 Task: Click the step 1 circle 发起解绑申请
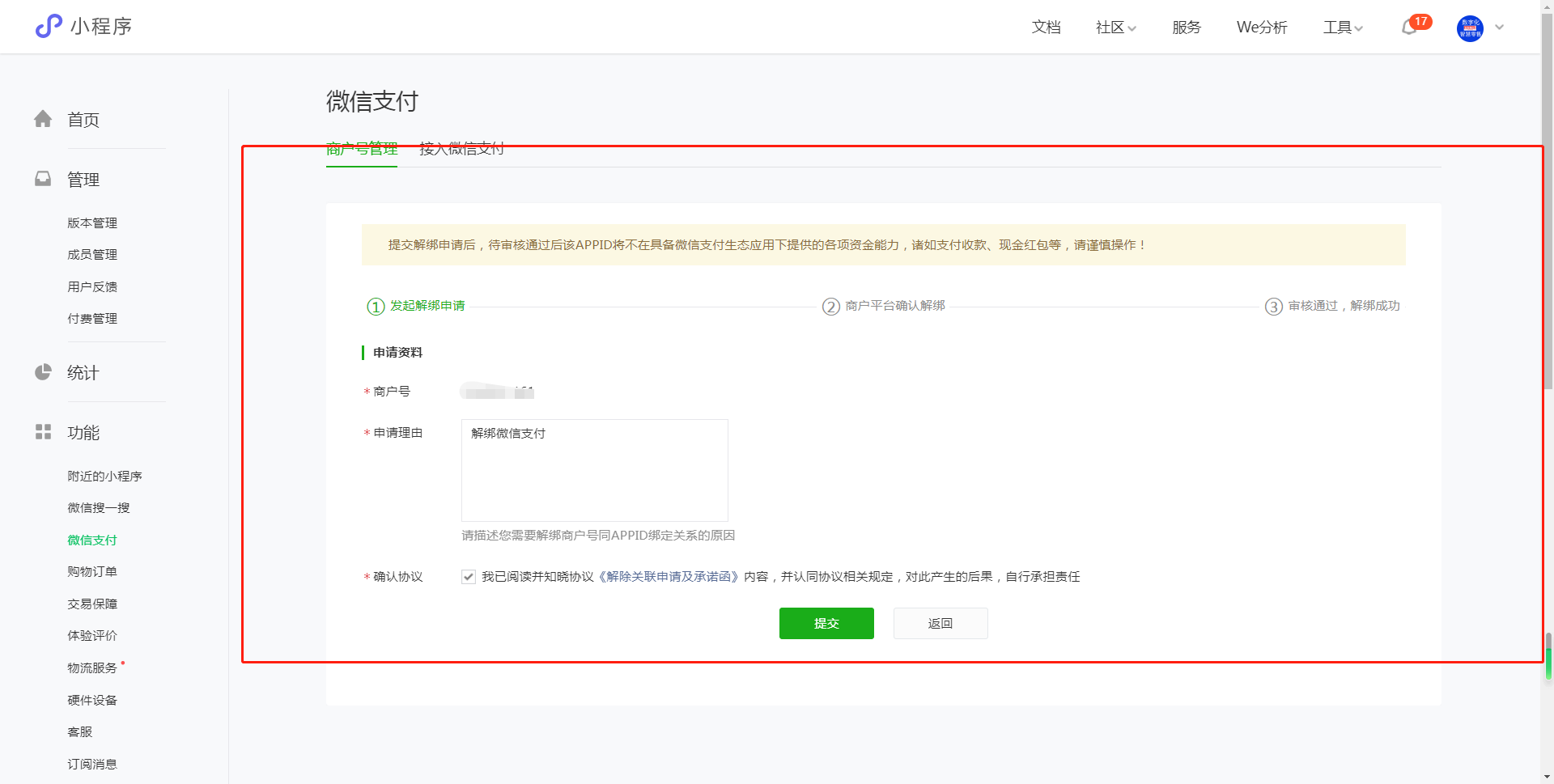tap(376, 307)
